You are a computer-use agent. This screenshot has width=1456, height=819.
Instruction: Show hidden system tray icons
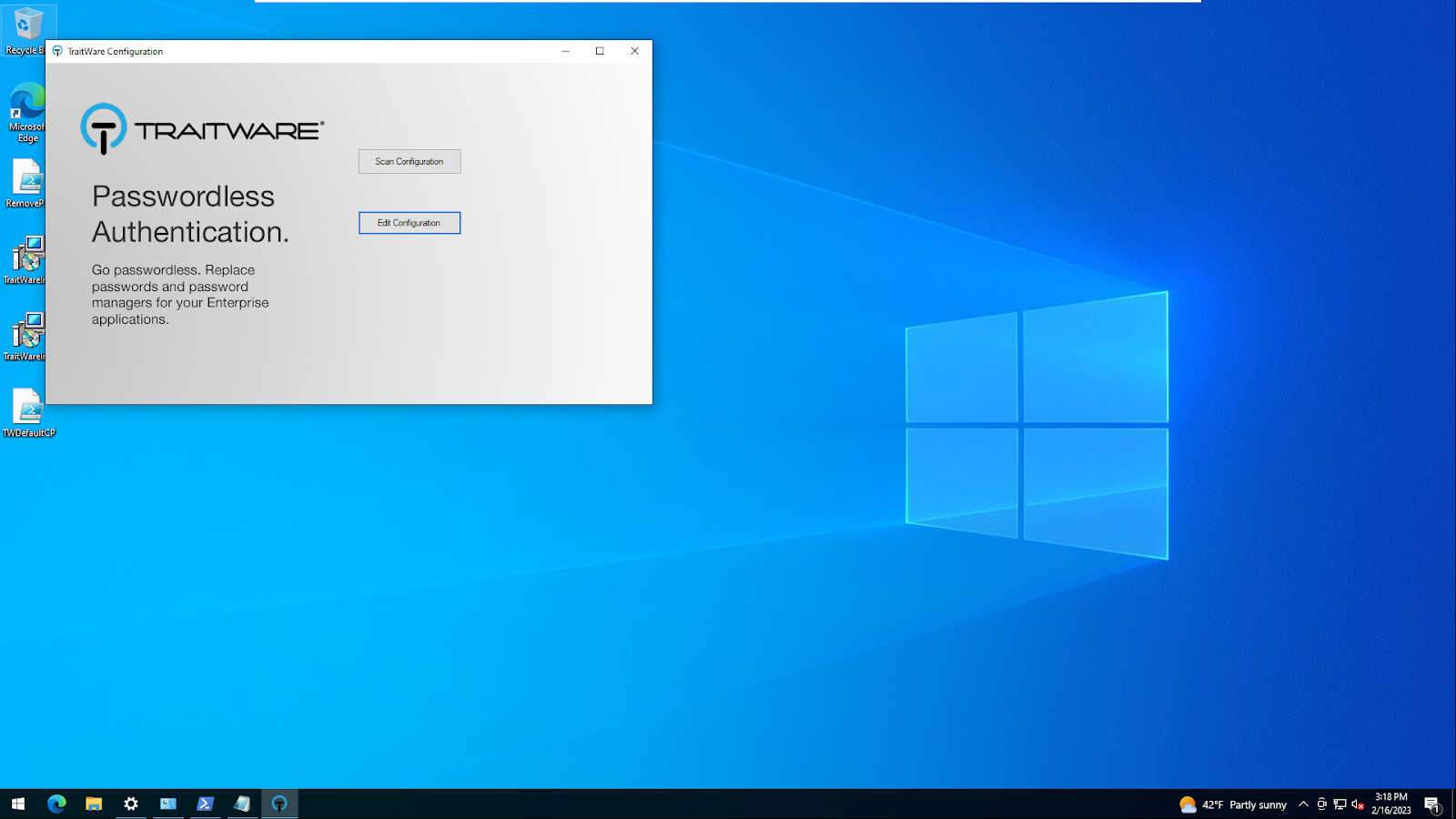(1303, 804)
